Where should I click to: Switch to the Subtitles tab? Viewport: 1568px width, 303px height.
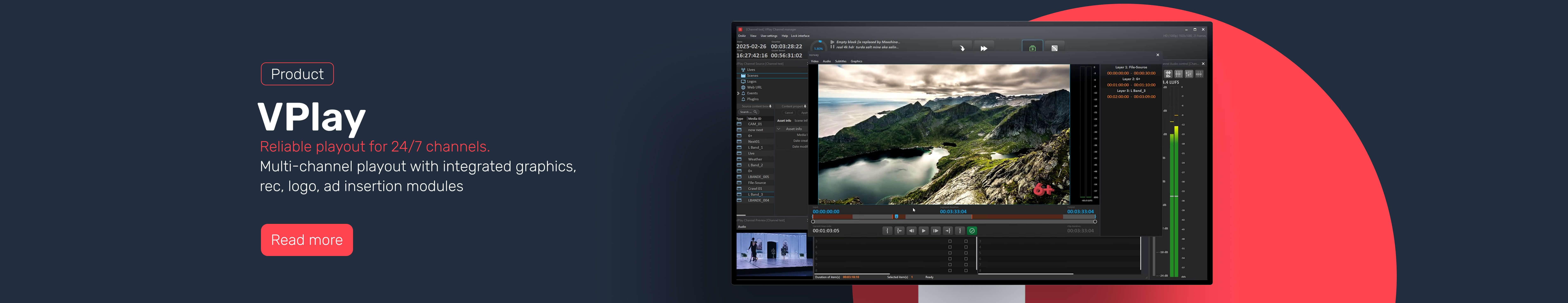pos(841,61)
